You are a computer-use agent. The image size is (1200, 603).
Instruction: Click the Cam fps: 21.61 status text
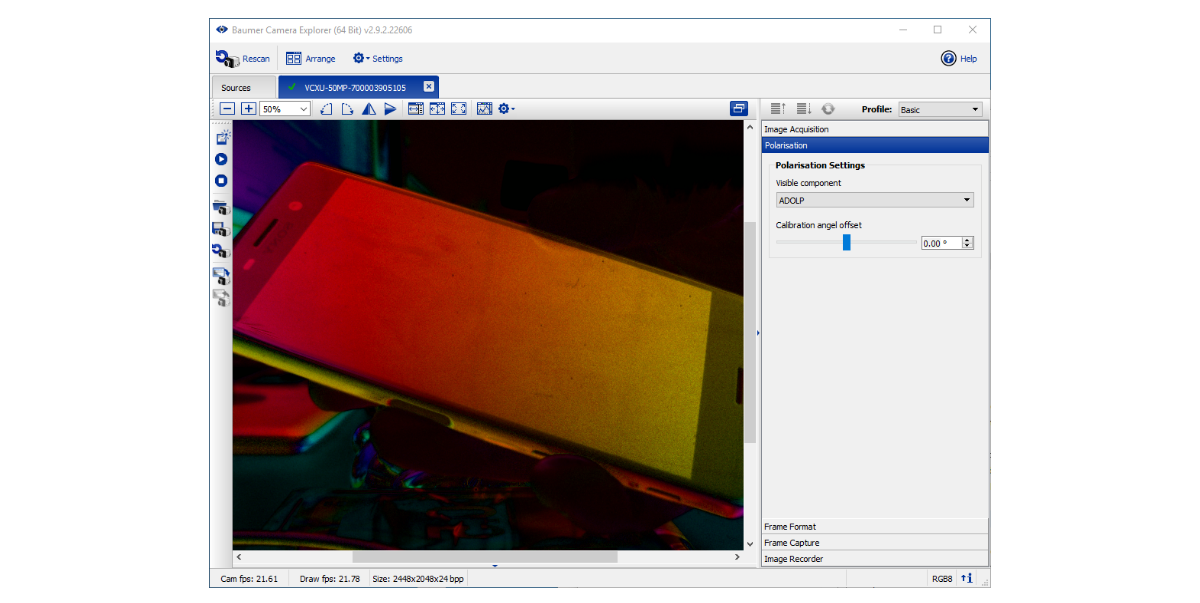249,579
